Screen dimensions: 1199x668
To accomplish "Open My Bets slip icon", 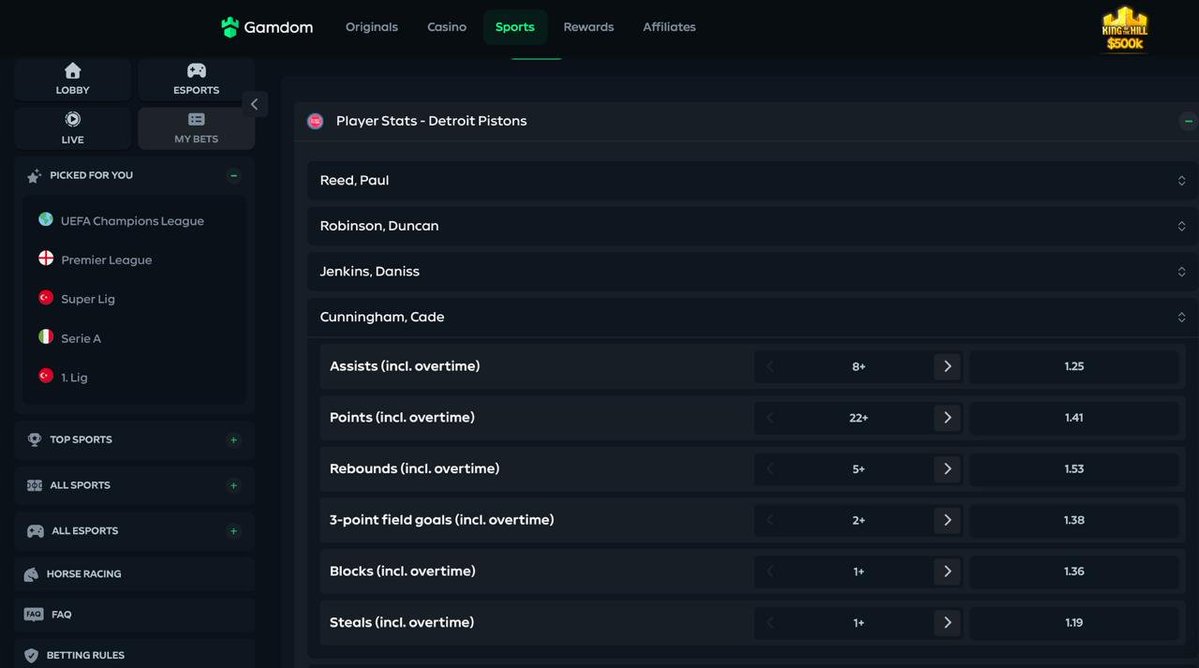I will 197,119.
